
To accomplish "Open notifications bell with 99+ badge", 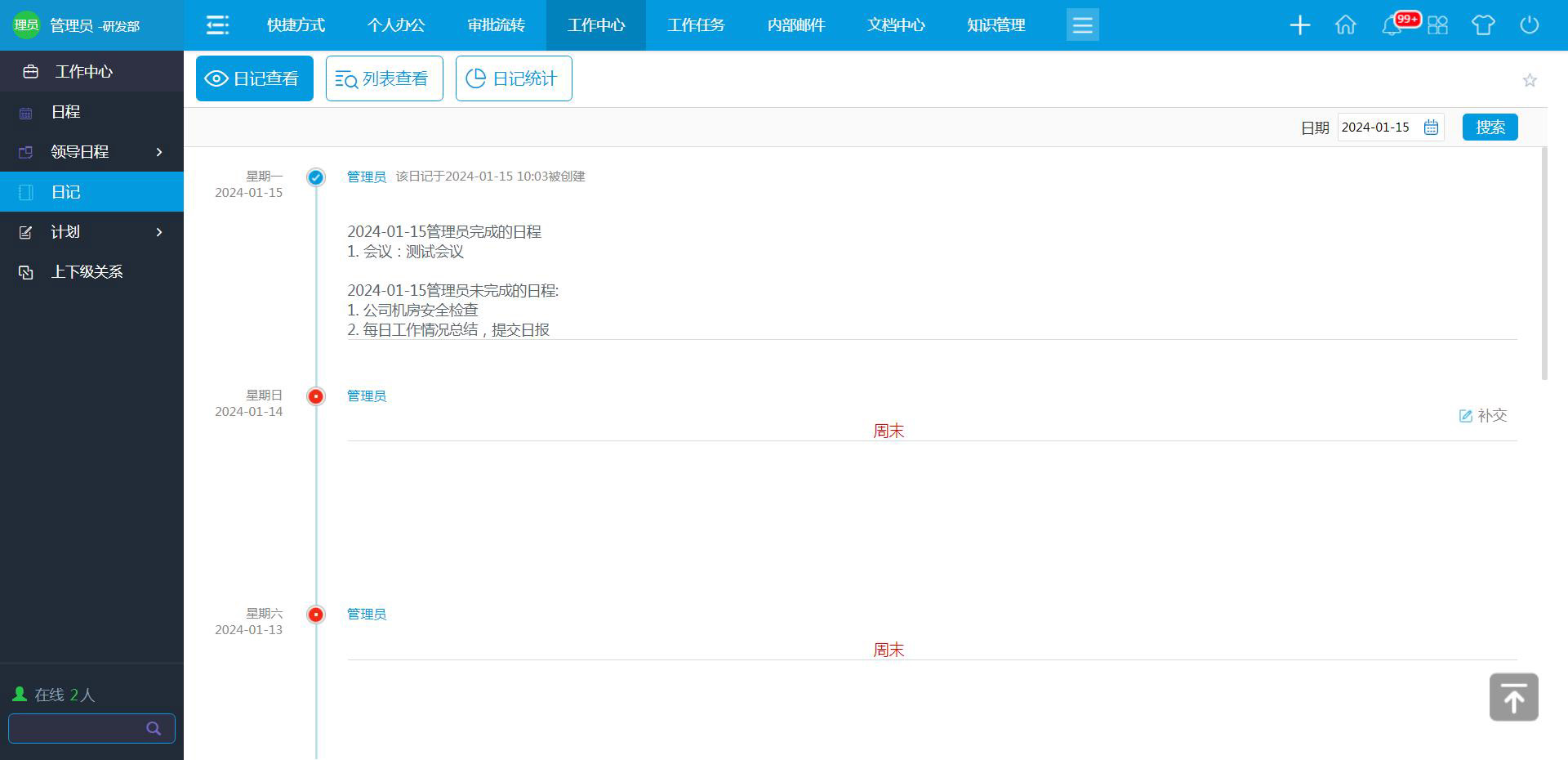I will (1392, 25).
